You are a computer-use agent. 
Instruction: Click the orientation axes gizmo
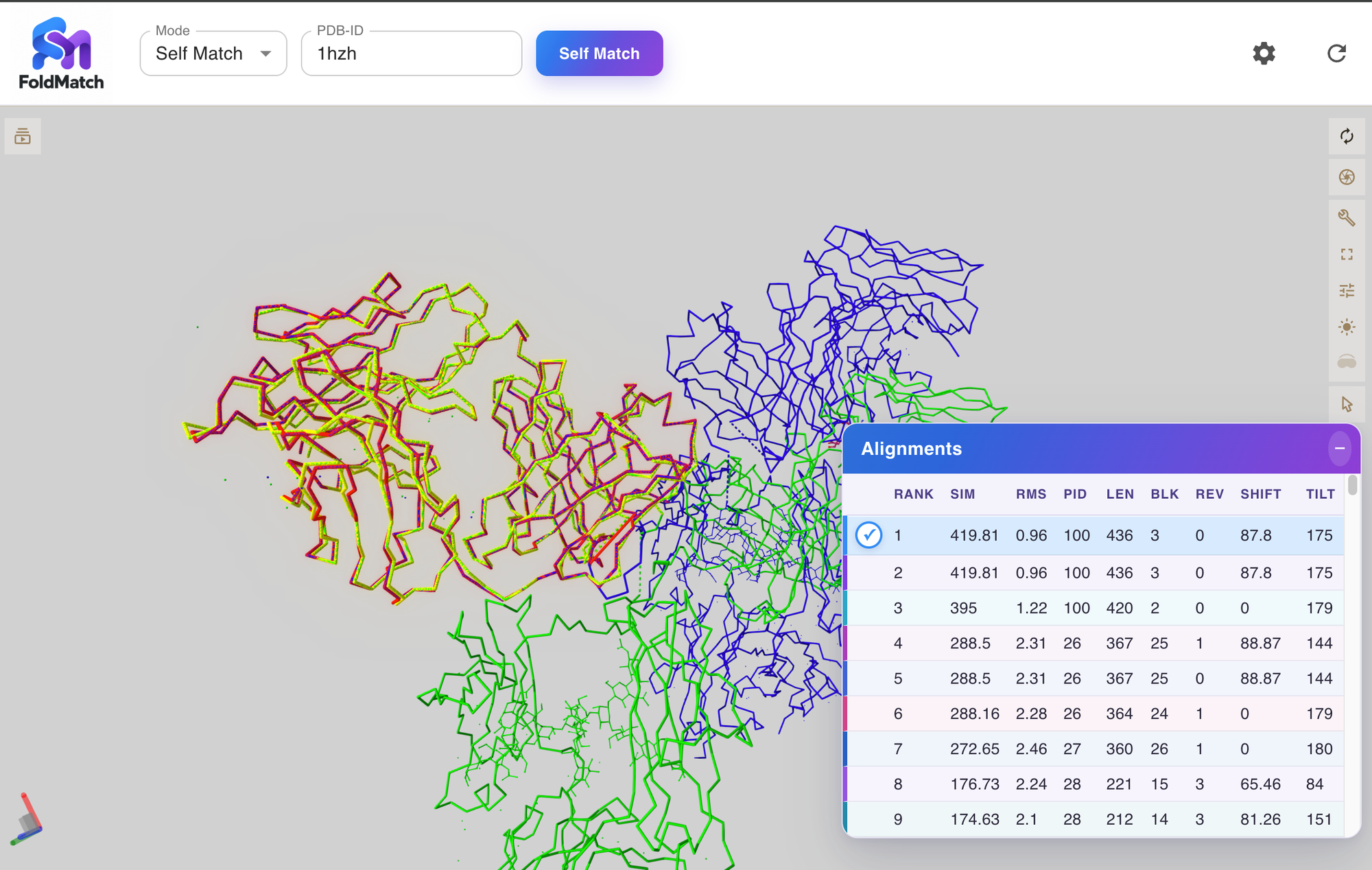click(x=27, y=820)
